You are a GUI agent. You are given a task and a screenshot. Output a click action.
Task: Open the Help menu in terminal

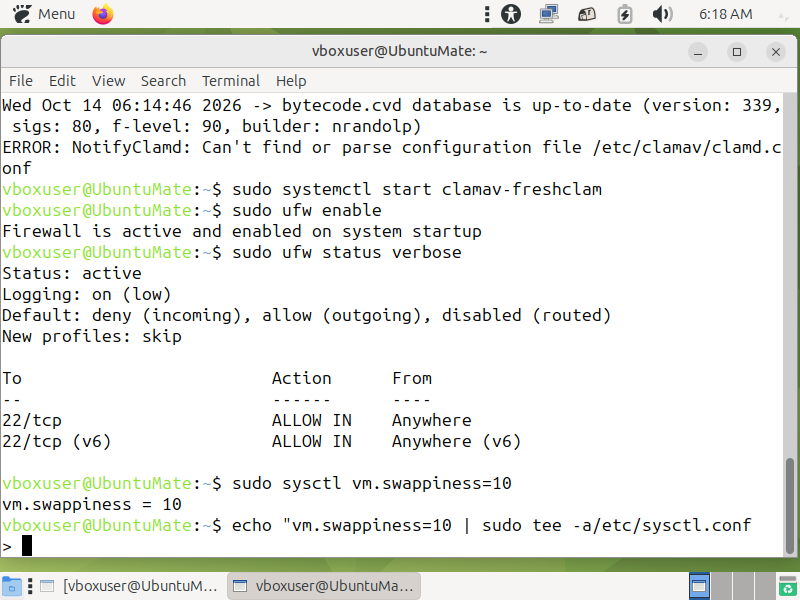291,81
